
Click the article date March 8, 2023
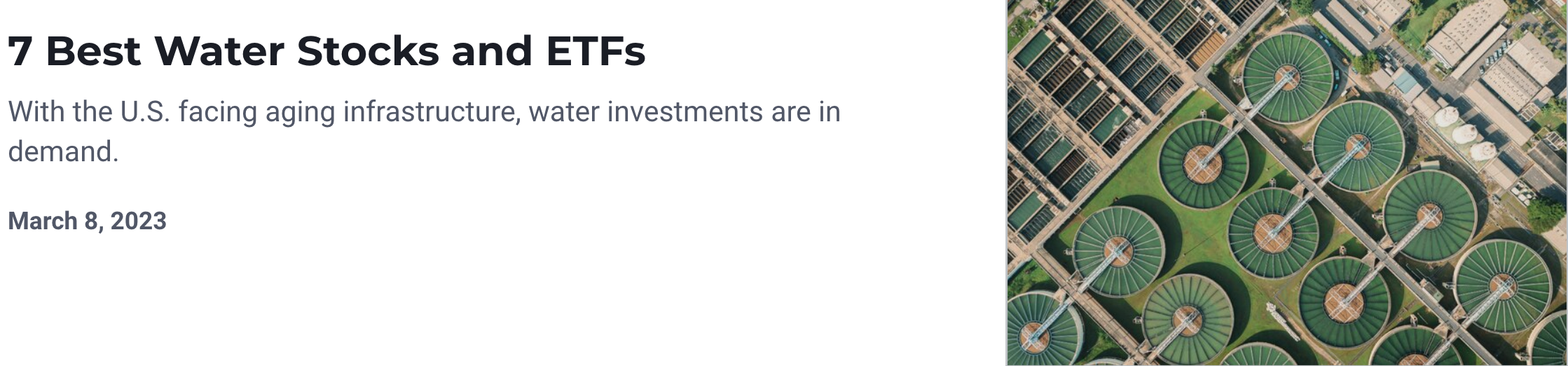[87, 221]
